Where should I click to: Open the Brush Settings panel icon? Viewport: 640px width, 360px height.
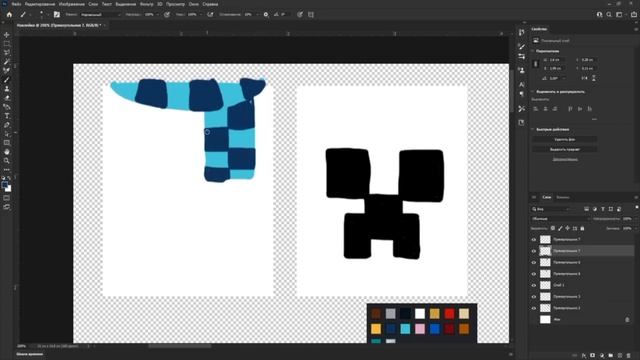(57, 14)
